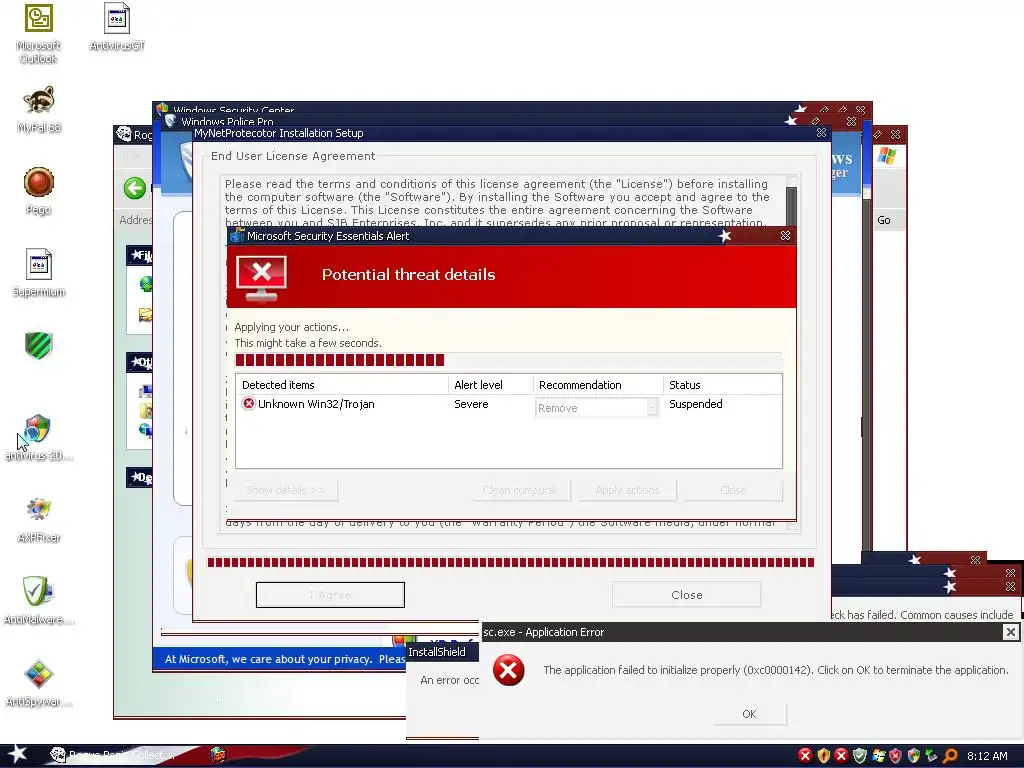Click the Detected items column header

click(342, 385)
